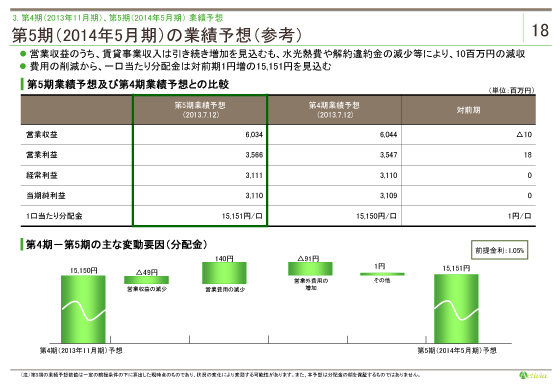560x388 pixels.
Task: Click the page number 18
Action: pyautogui.click(x=540, y=30)
